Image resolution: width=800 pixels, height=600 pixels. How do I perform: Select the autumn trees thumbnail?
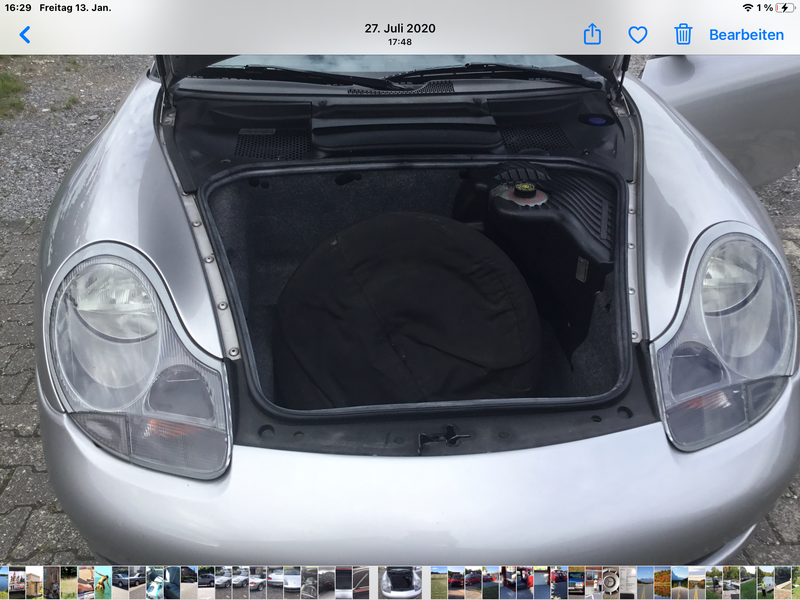(662, 583)
